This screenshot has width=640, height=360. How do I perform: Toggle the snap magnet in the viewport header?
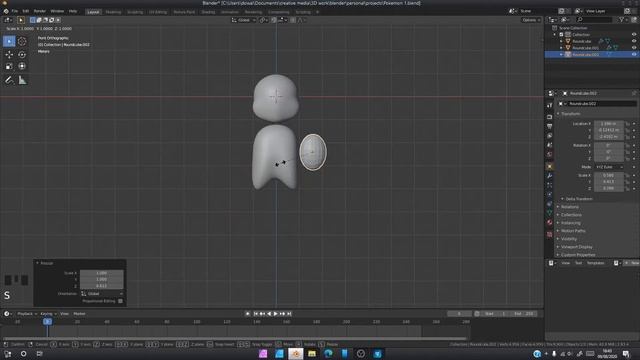274,20
